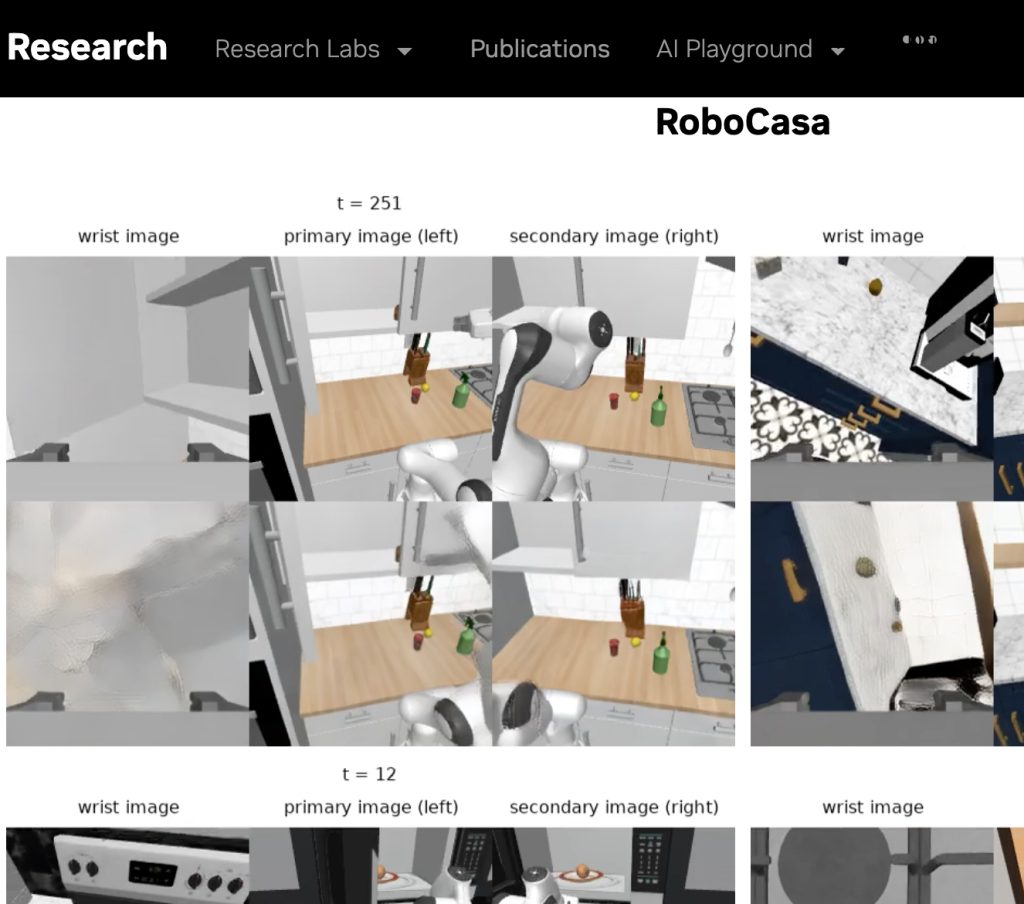Select the top secondary image (right) robot arm frame
The width and height of the screenshot is (1024, 904).
613,378
